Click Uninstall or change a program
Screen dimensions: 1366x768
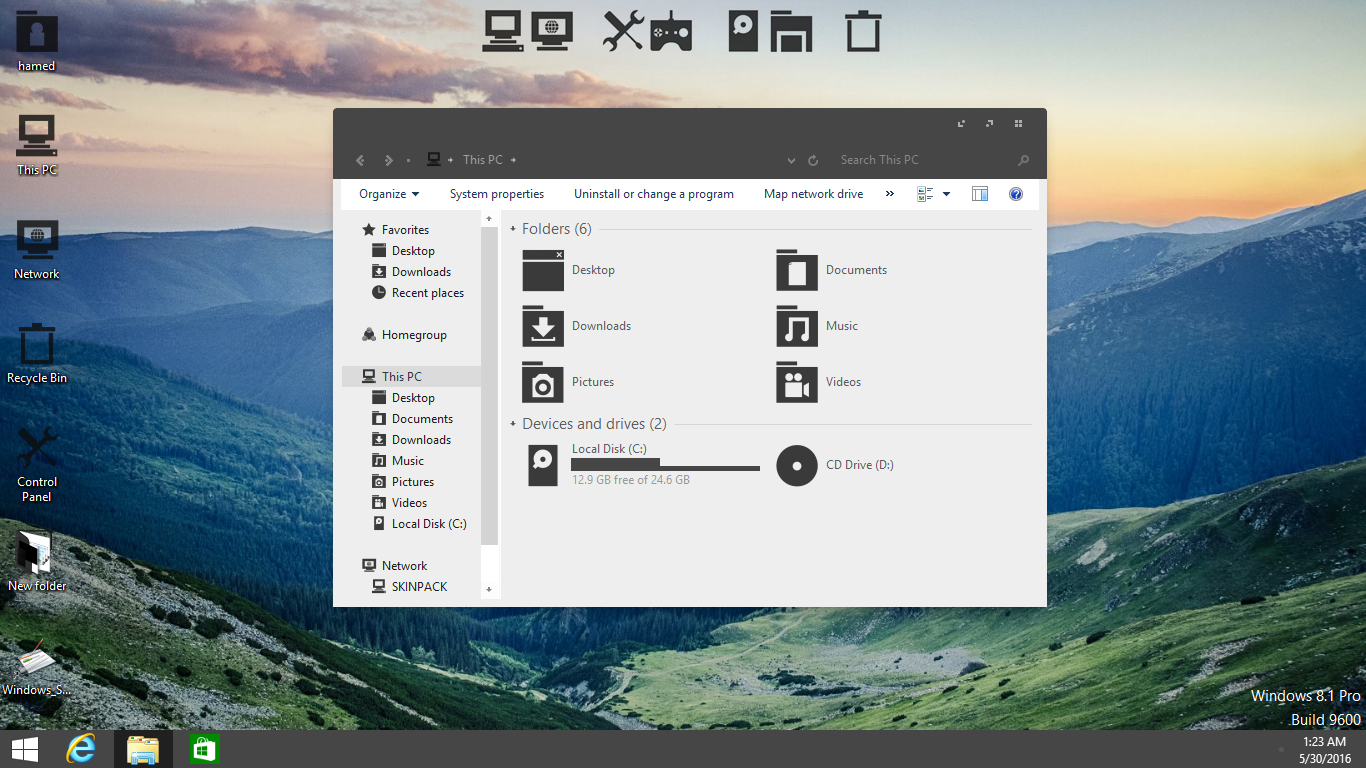[x=654, y=194]
